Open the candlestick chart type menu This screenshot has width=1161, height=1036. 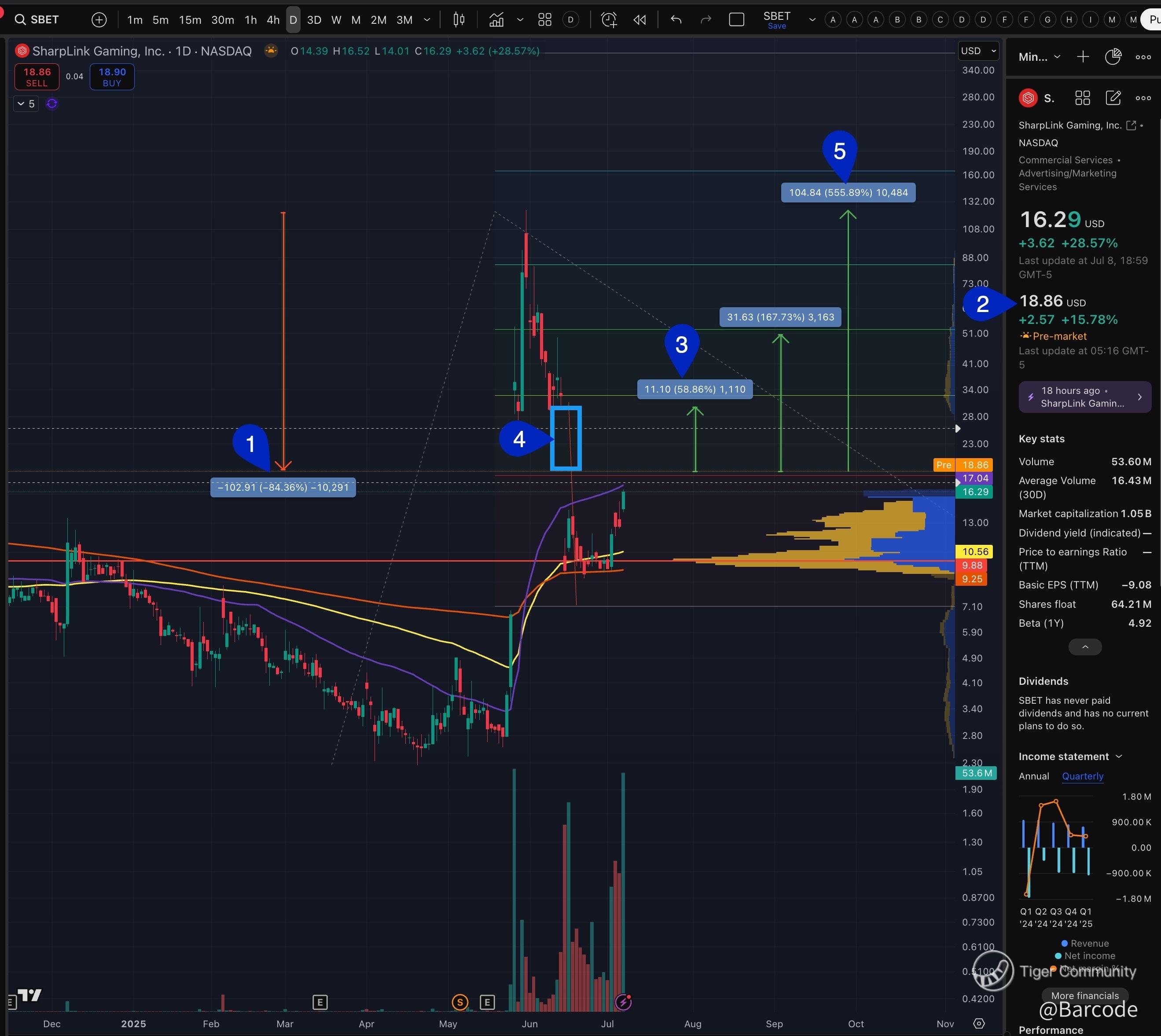click(x=459, y=20)
